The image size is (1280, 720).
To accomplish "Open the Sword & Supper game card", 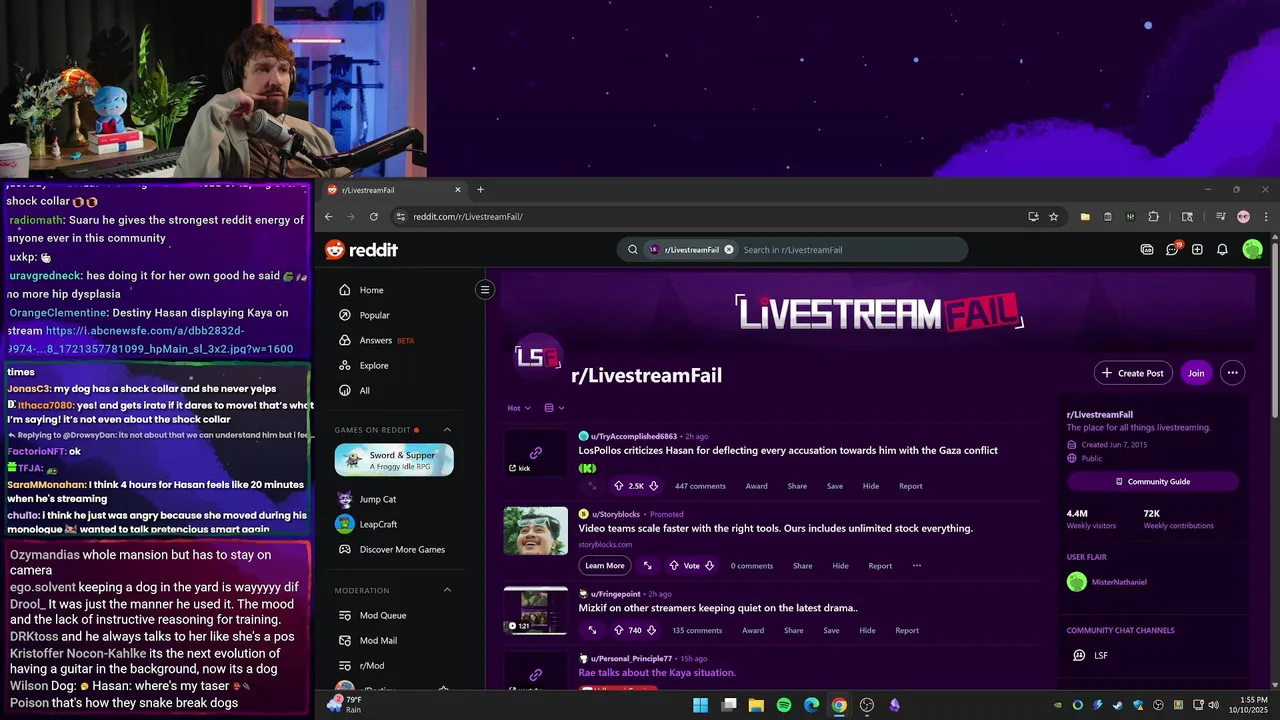I will click(394, 460).
